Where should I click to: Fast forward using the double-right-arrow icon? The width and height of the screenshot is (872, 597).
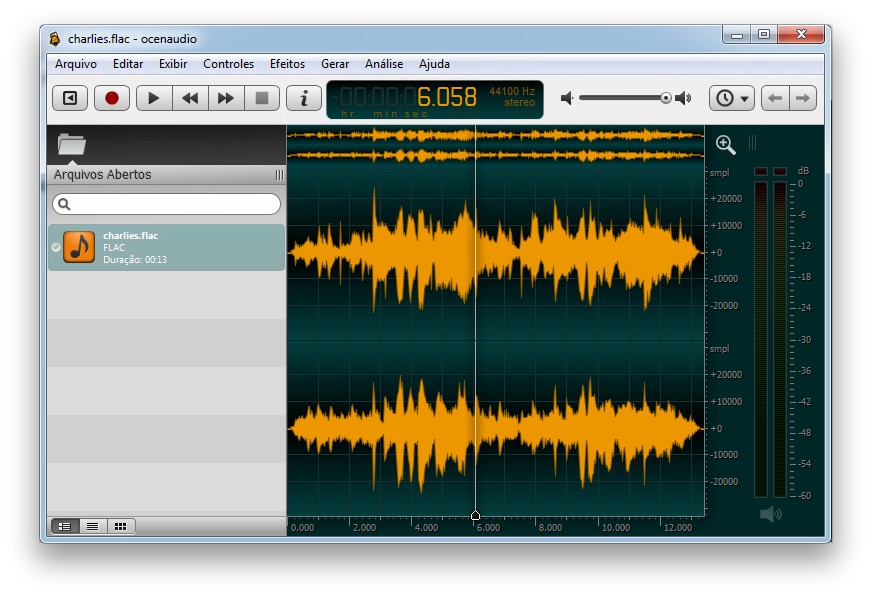click(225, 97)
